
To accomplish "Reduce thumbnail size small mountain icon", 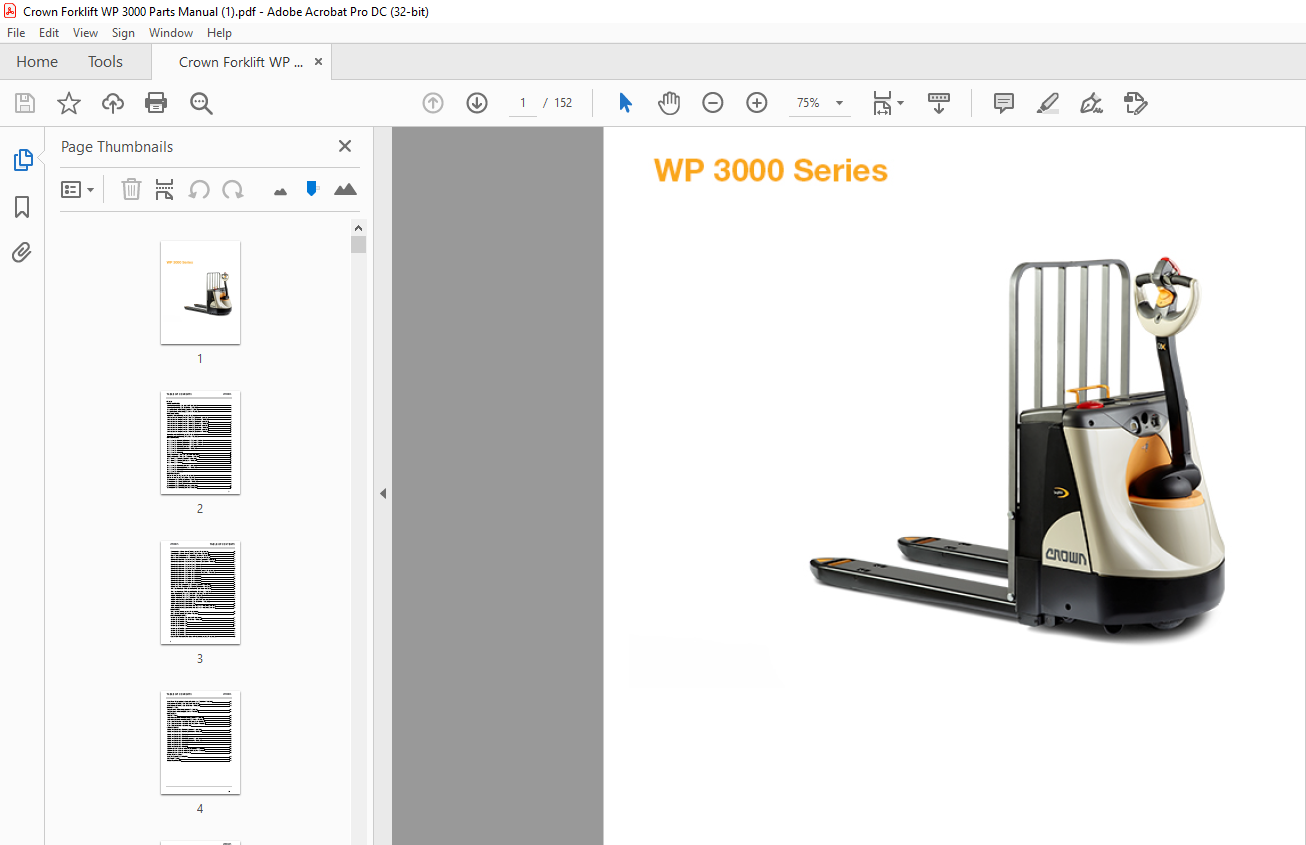I will pyautogui.click(x=280, y=191).
